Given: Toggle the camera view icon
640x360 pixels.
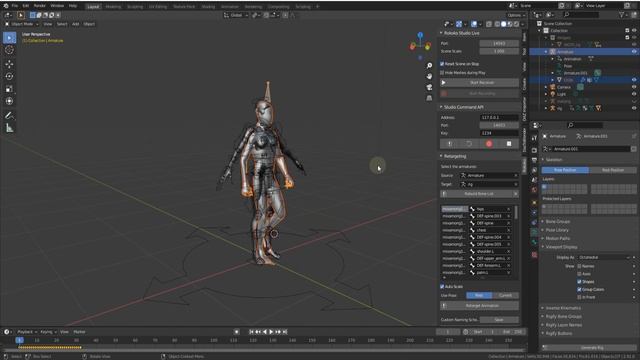Looking at the screenshot, I should (429, 87).
